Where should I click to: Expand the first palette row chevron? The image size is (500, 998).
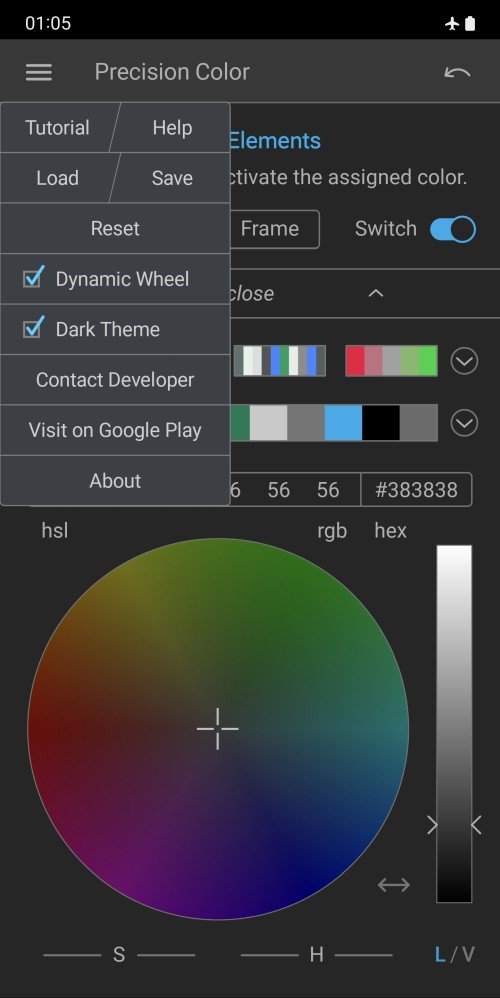(x=464, y=362)
